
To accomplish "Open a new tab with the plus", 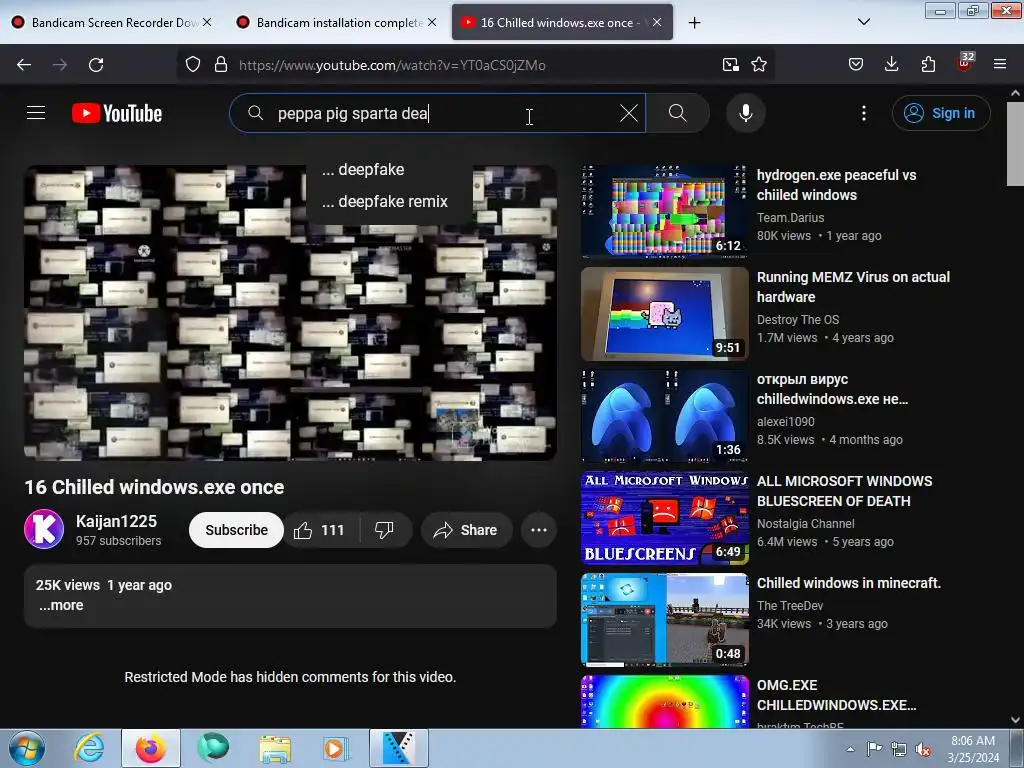I will tap(695, 23).
